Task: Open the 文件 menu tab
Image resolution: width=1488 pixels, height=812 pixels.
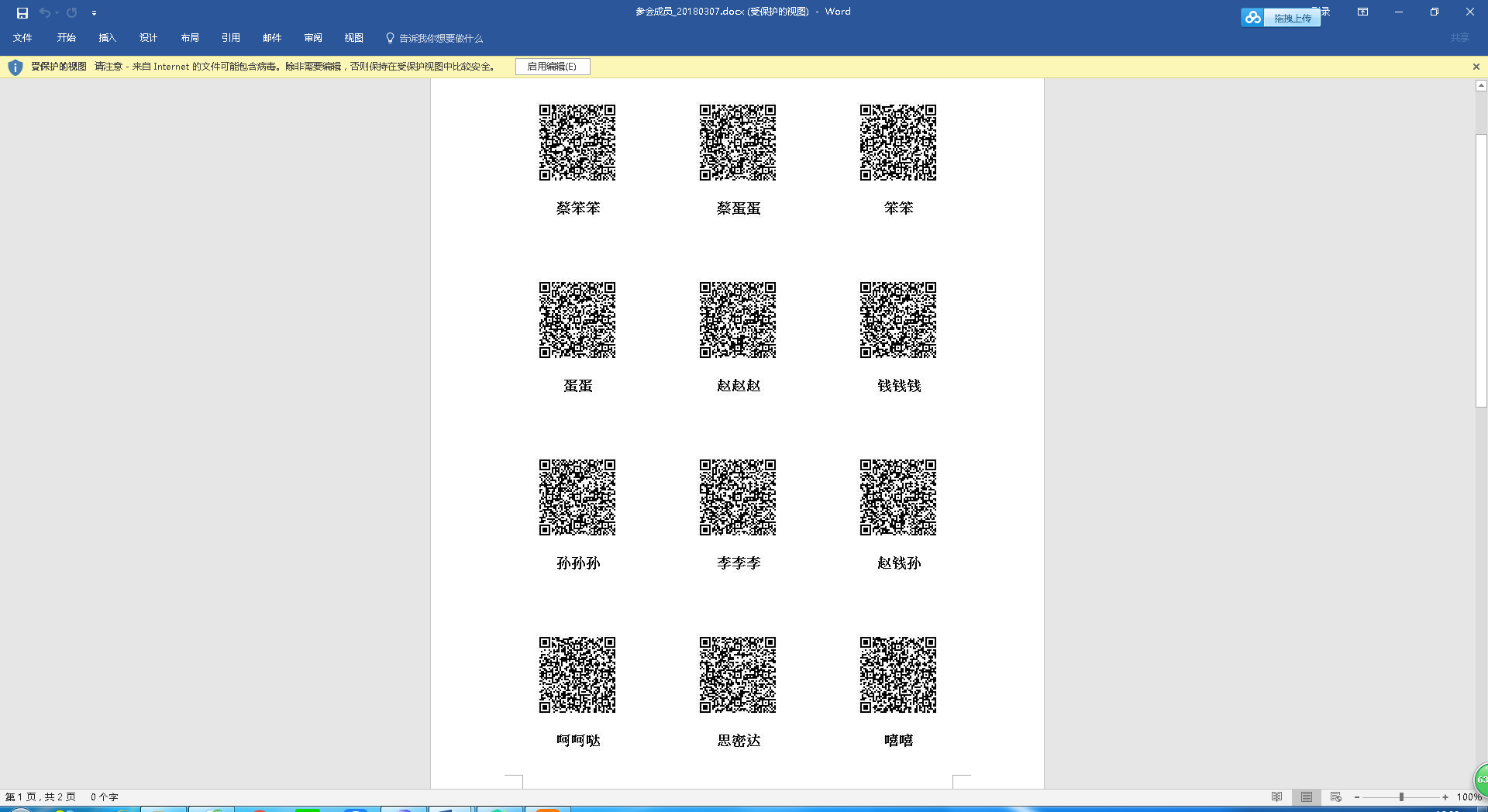Action: (x=22, y=38)
